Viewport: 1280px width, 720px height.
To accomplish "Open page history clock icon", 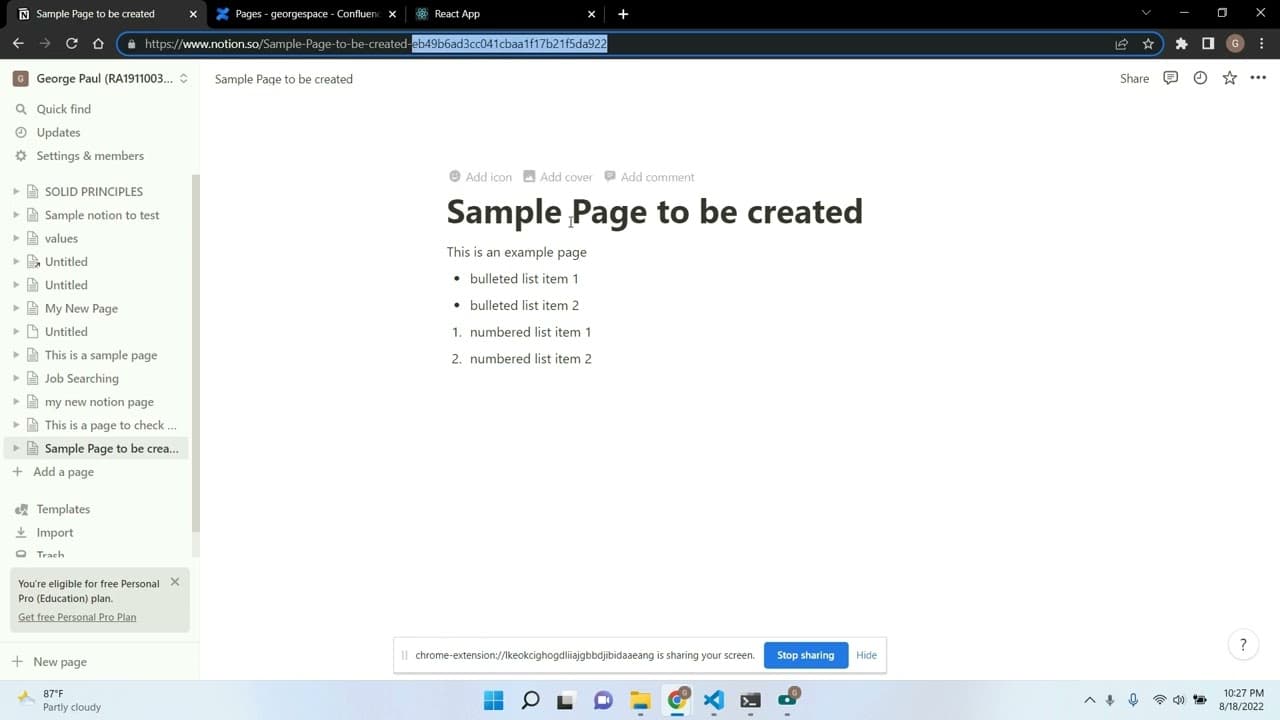I will point(1200,78).
